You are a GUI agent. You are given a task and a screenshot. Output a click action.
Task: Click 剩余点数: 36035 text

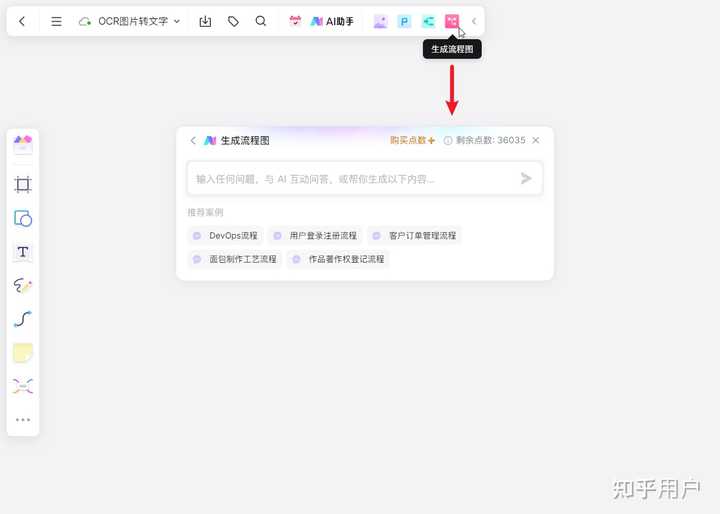click(490, 140)
